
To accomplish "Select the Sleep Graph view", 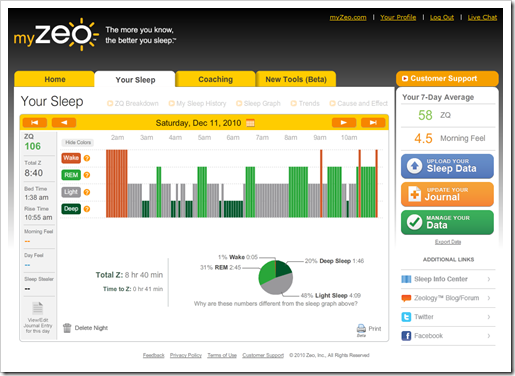I will pos(258,103).
